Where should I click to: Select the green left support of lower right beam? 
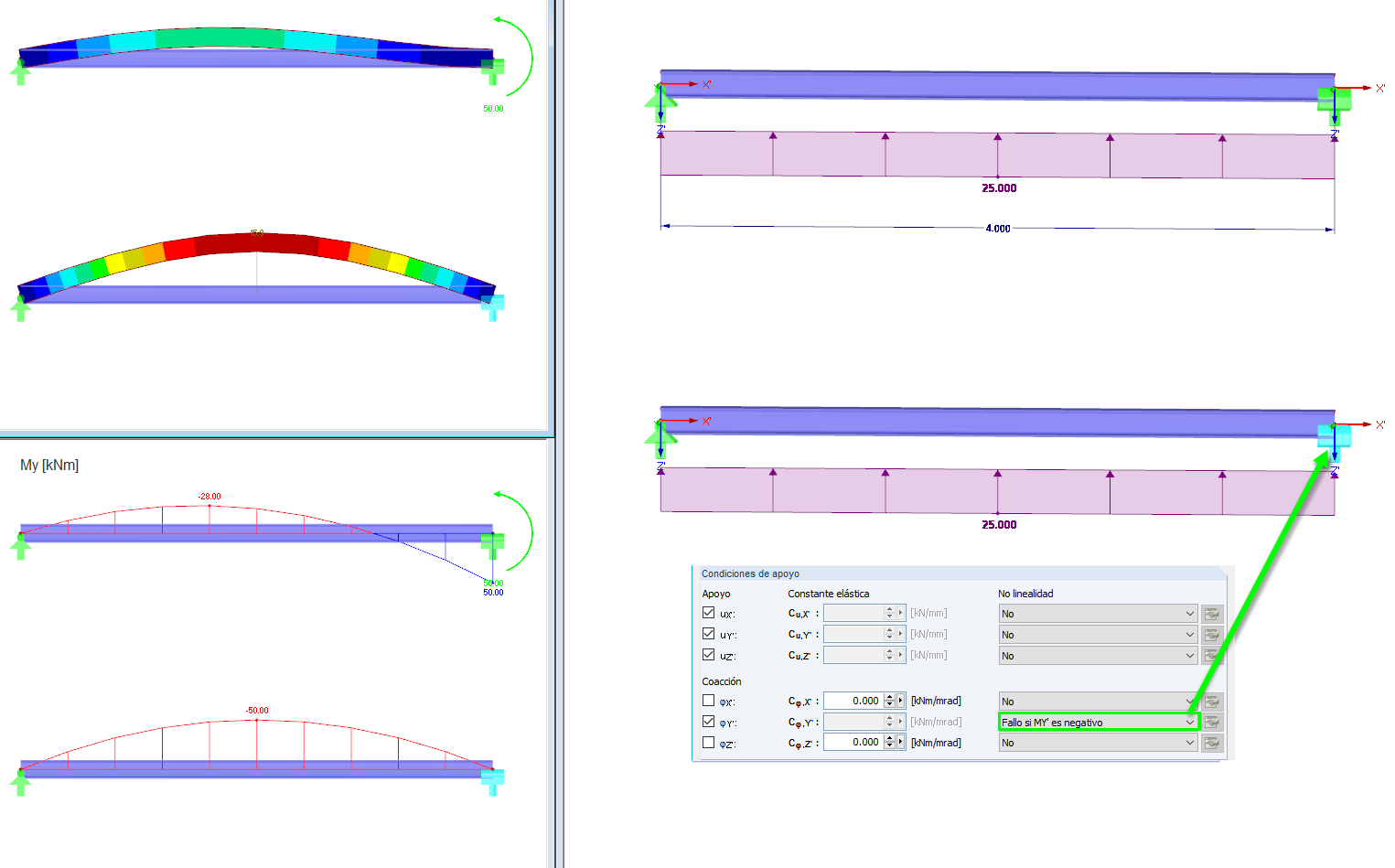click(660, 441)
